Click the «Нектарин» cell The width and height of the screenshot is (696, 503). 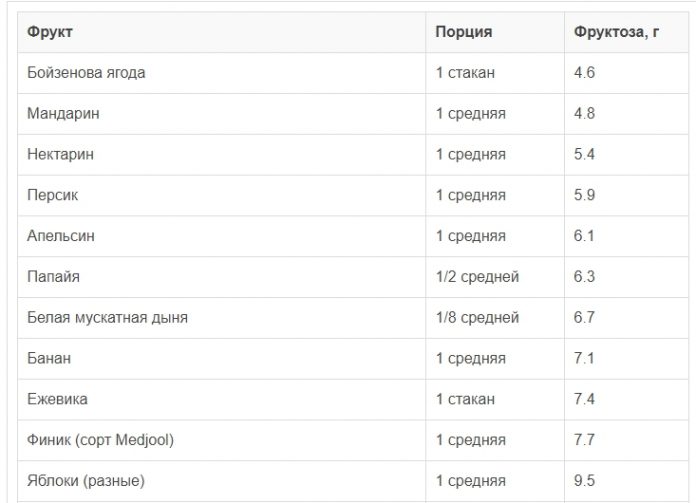[62, 155]
